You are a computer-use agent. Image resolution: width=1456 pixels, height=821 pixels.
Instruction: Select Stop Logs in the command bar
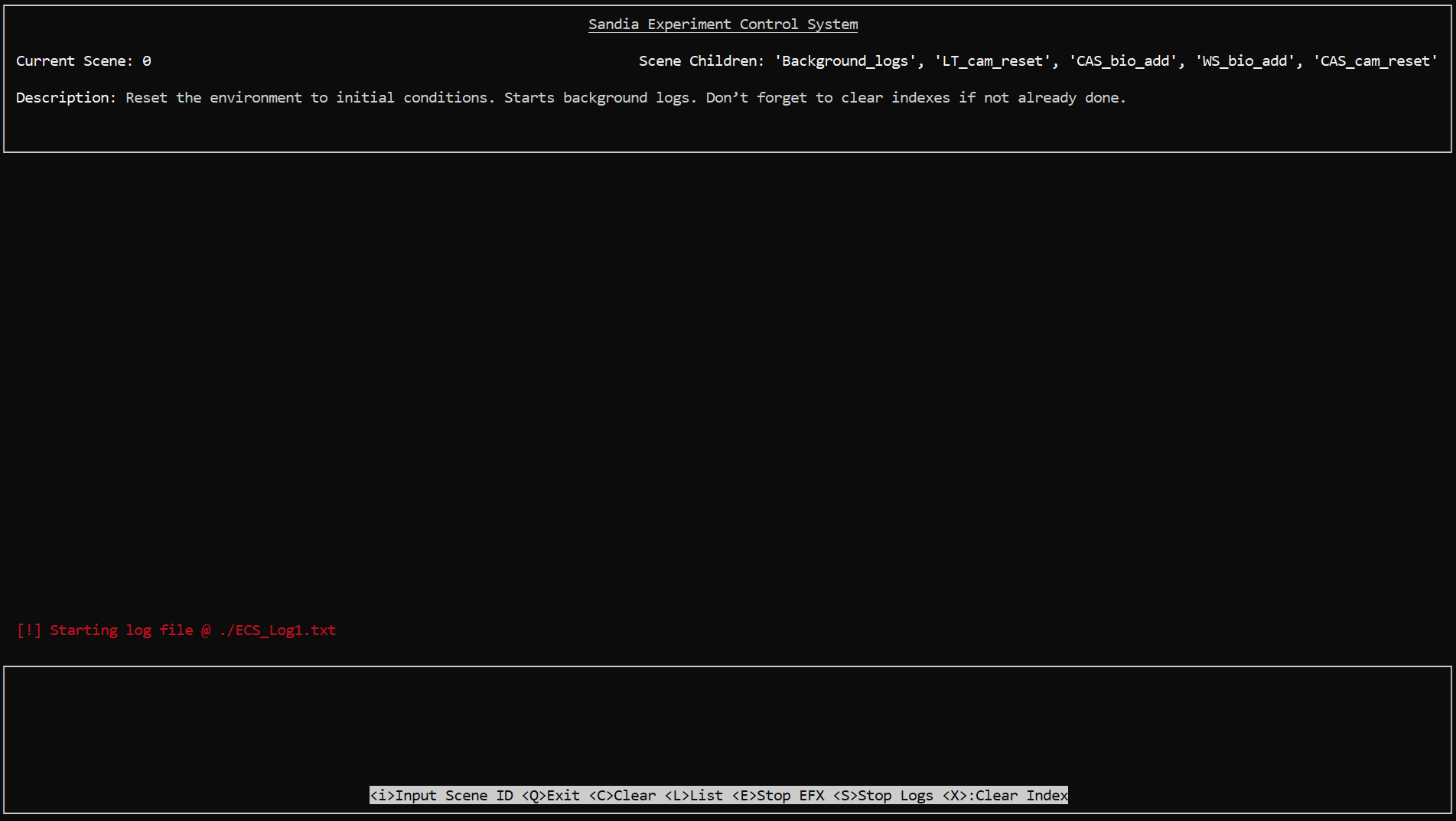tap(883, 796)
